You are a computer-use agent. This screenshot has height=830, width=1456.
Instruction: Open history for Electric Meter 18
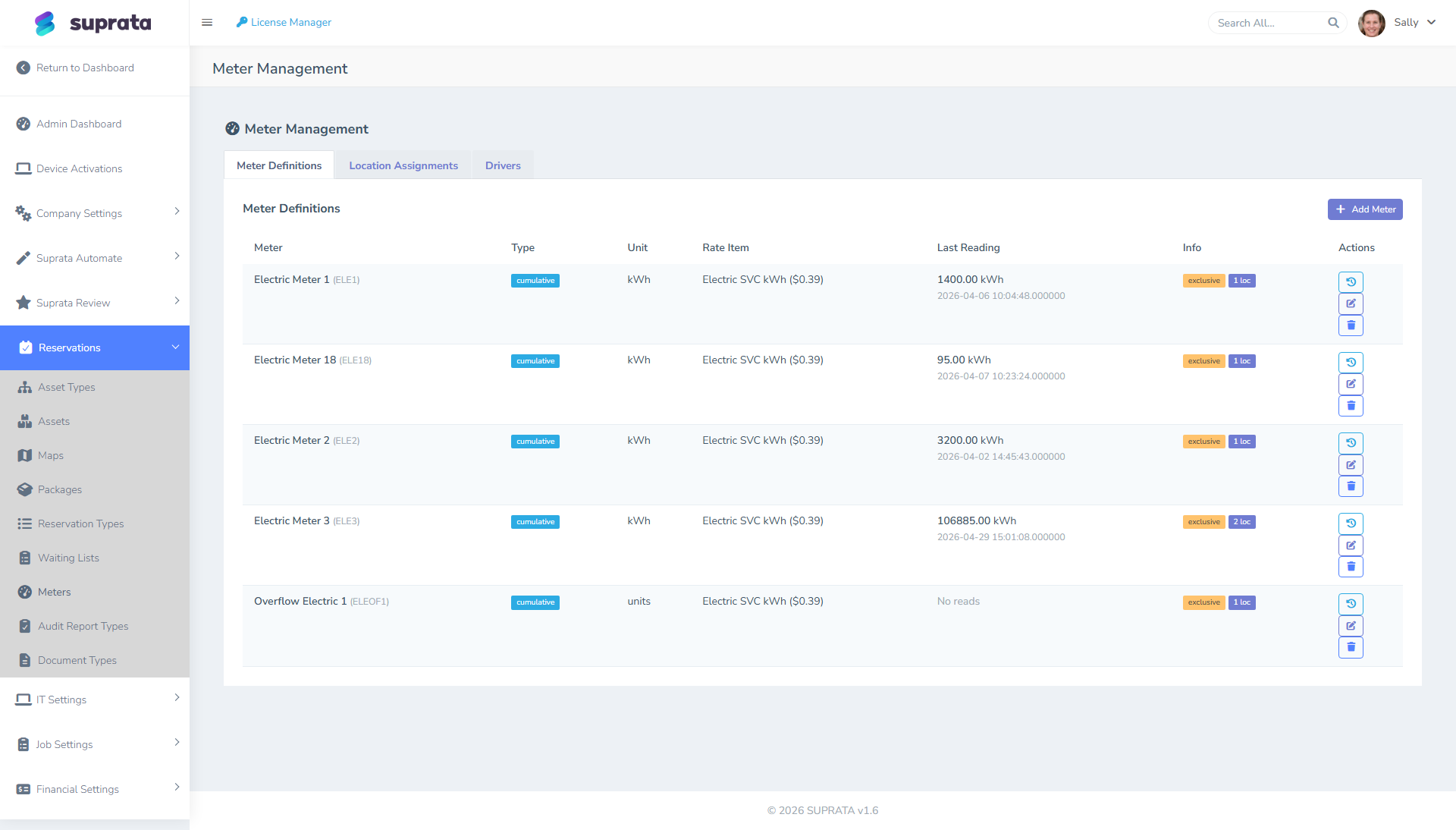[x=1351, y=363]
